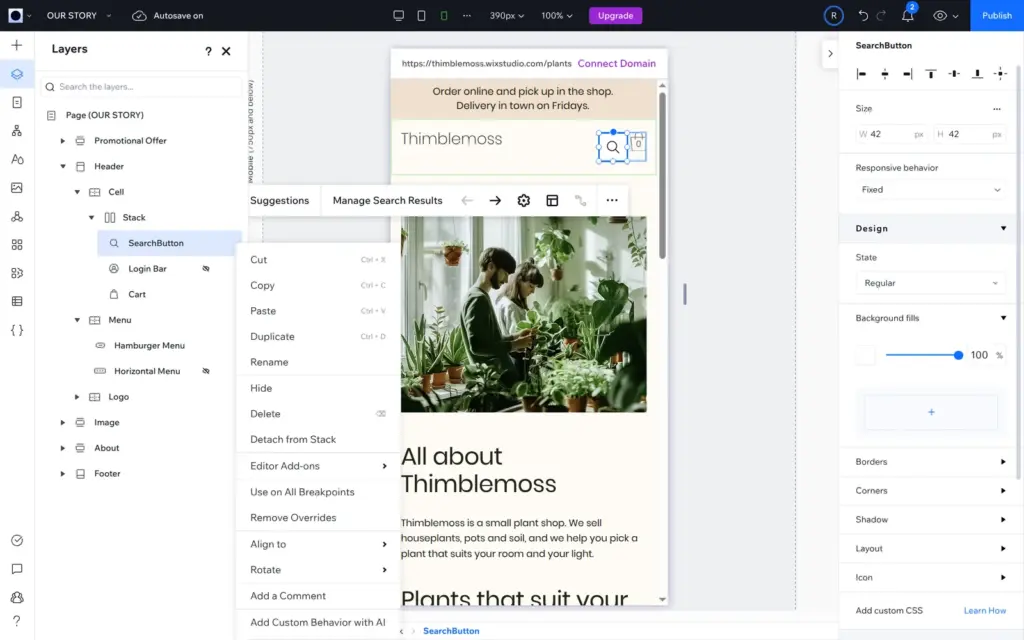
Task: Choose Duplicate from context menu
Action: click(x=317, y=336)
